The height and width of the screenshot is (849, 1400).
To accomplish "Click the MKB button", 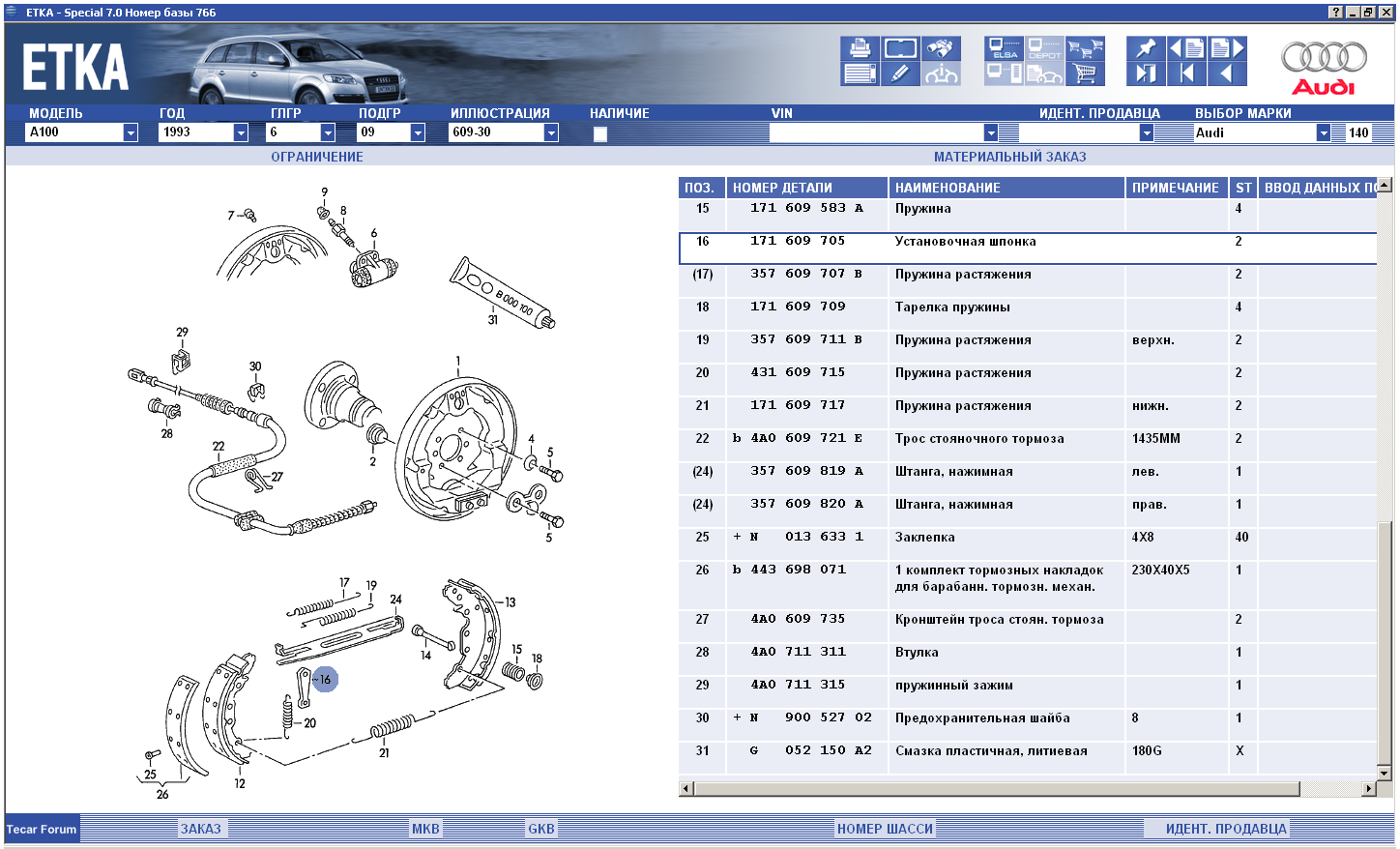I will pos(425,829).
